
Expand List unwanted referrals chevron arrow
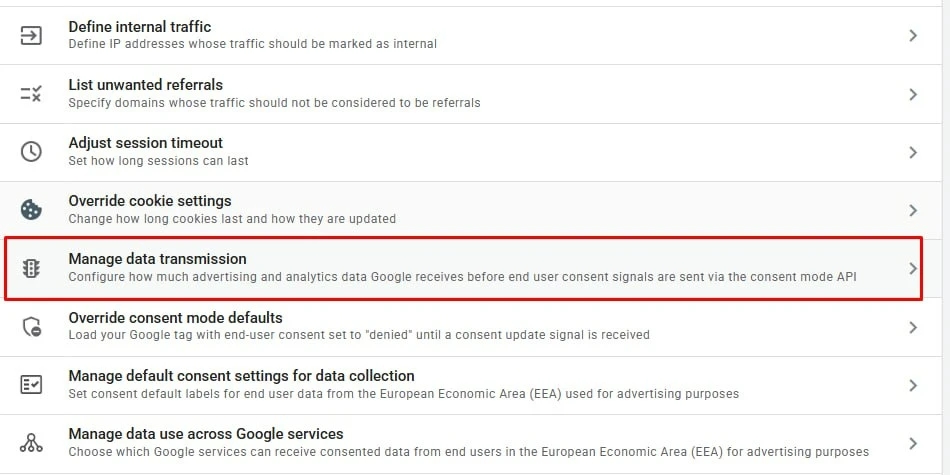point(913,94)
